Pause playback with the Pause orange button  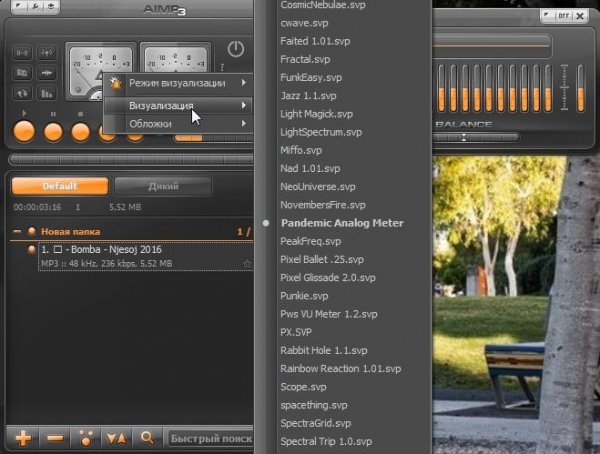pos(53,132)
